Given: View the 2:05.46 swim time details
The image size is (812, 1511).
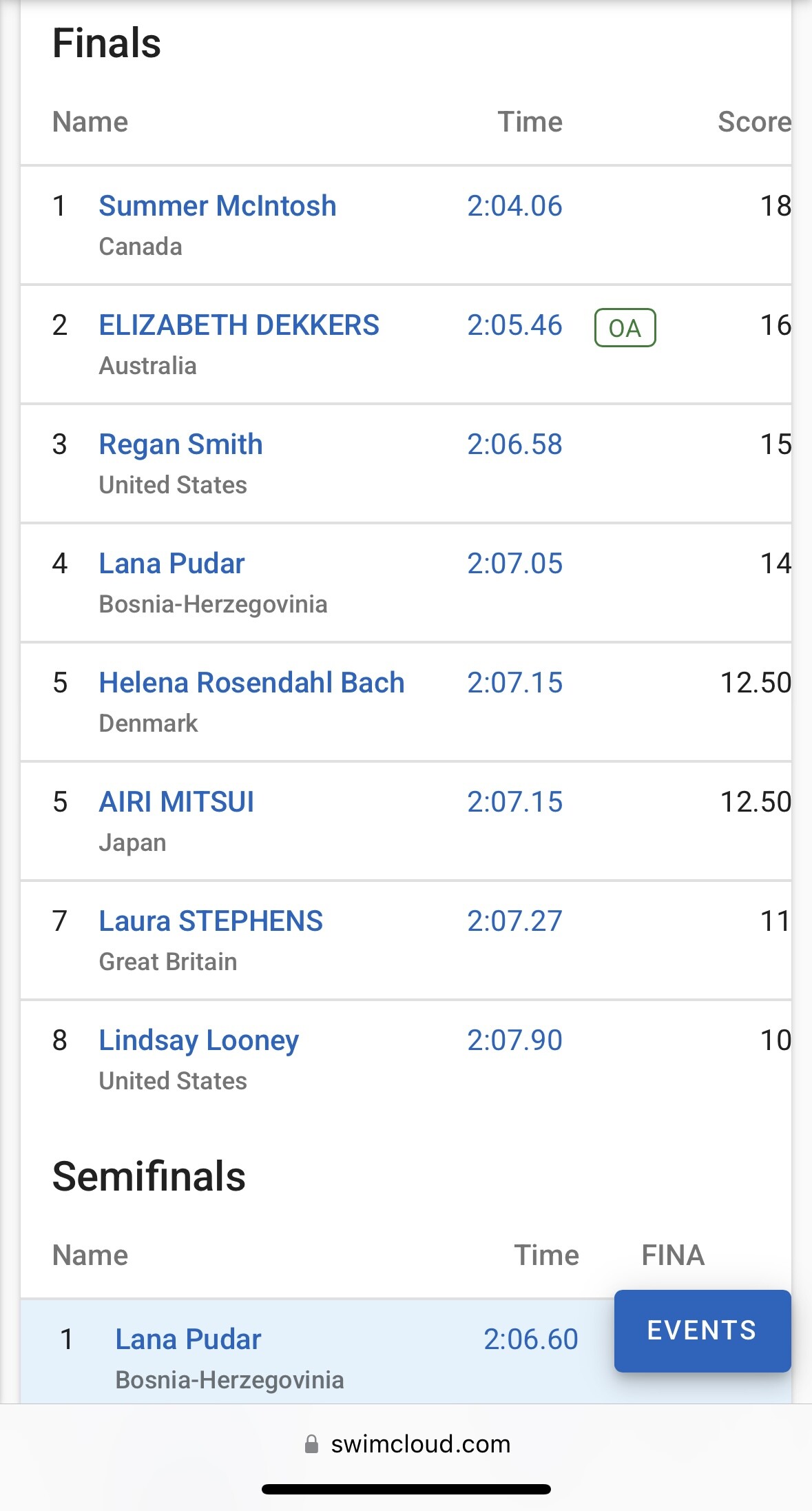Looking at the screenshot, I should pos(514,325).
